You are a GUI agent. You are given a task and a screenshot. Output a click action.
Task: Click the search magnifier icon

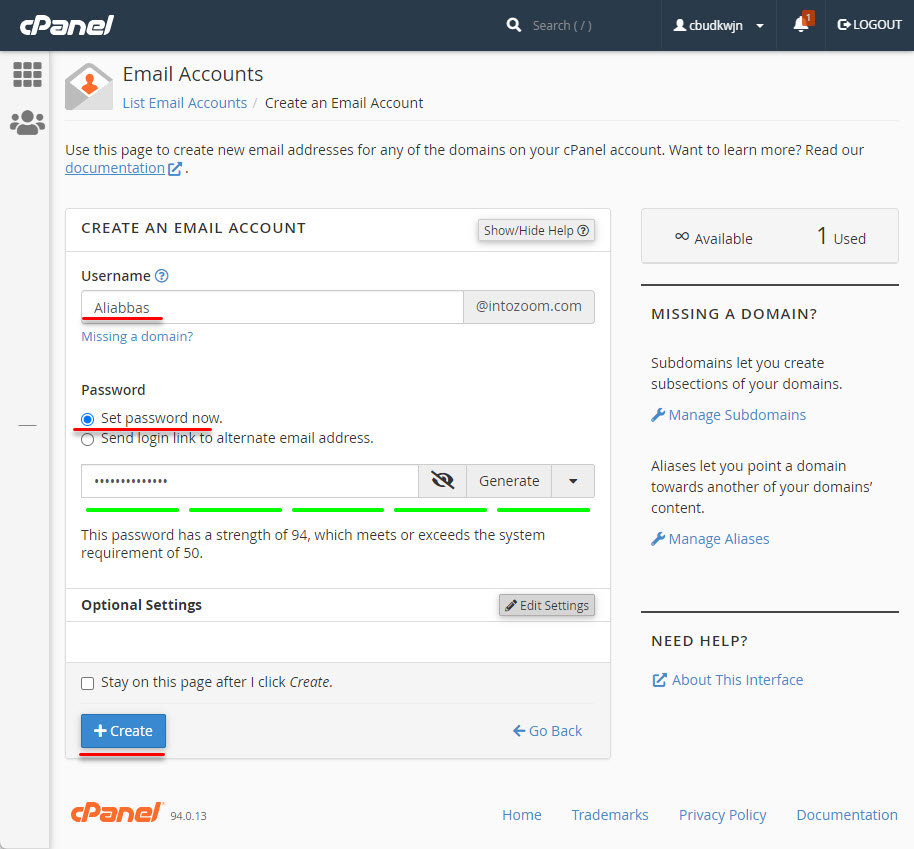click(x=514, y=25)
